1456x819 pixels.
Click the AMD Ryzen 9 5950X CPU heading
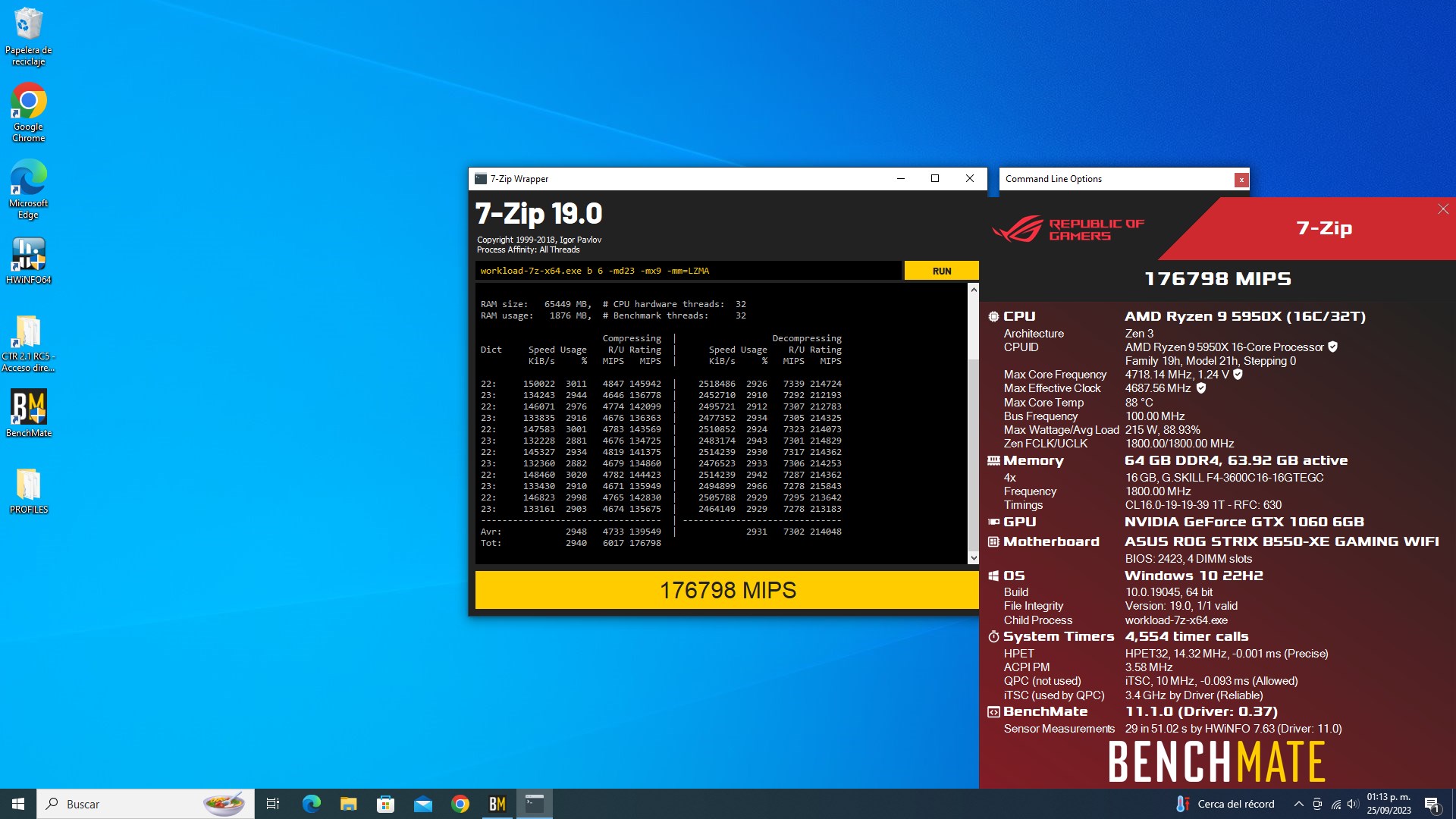[1244, 316]
